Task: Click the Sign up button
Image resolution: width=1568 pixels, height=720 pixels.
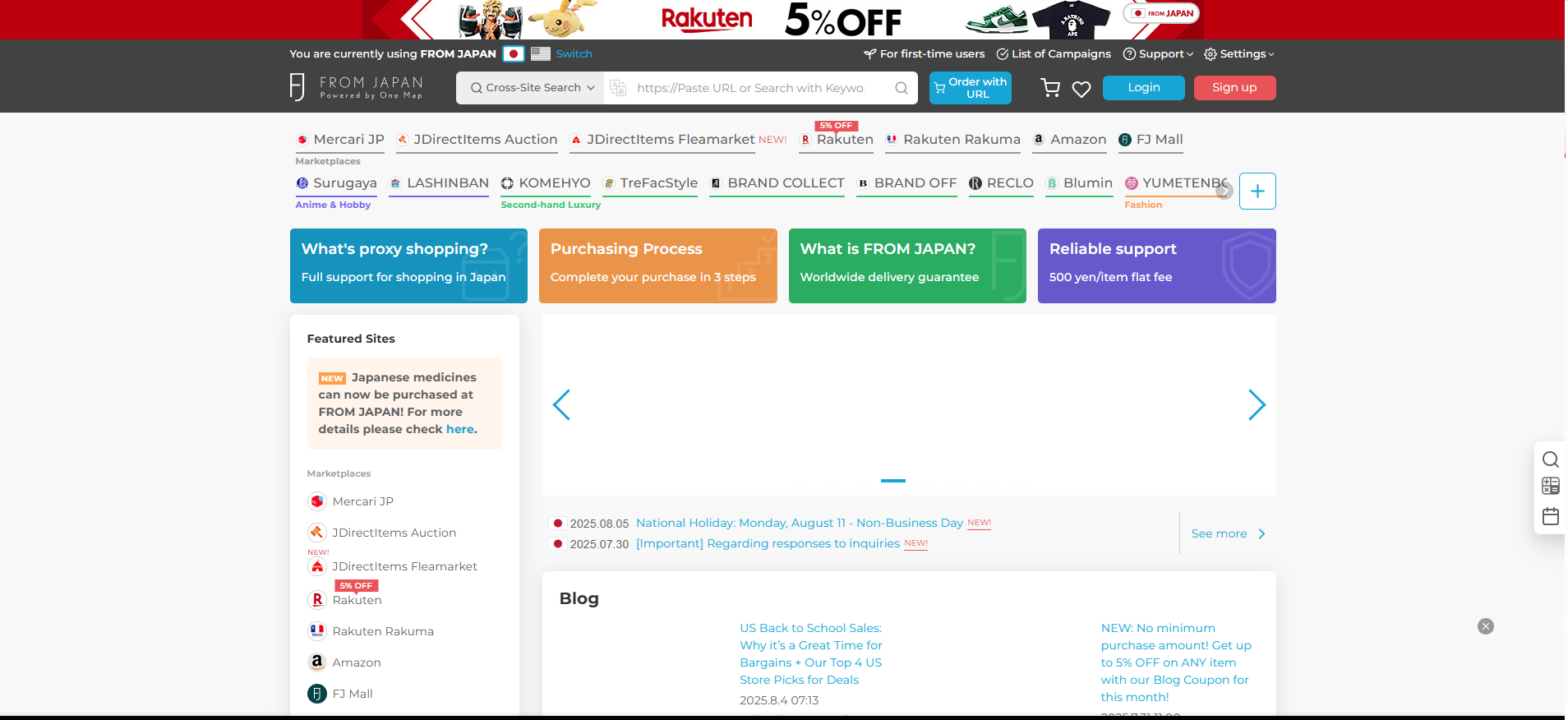Action: (x=1234, y=88)
